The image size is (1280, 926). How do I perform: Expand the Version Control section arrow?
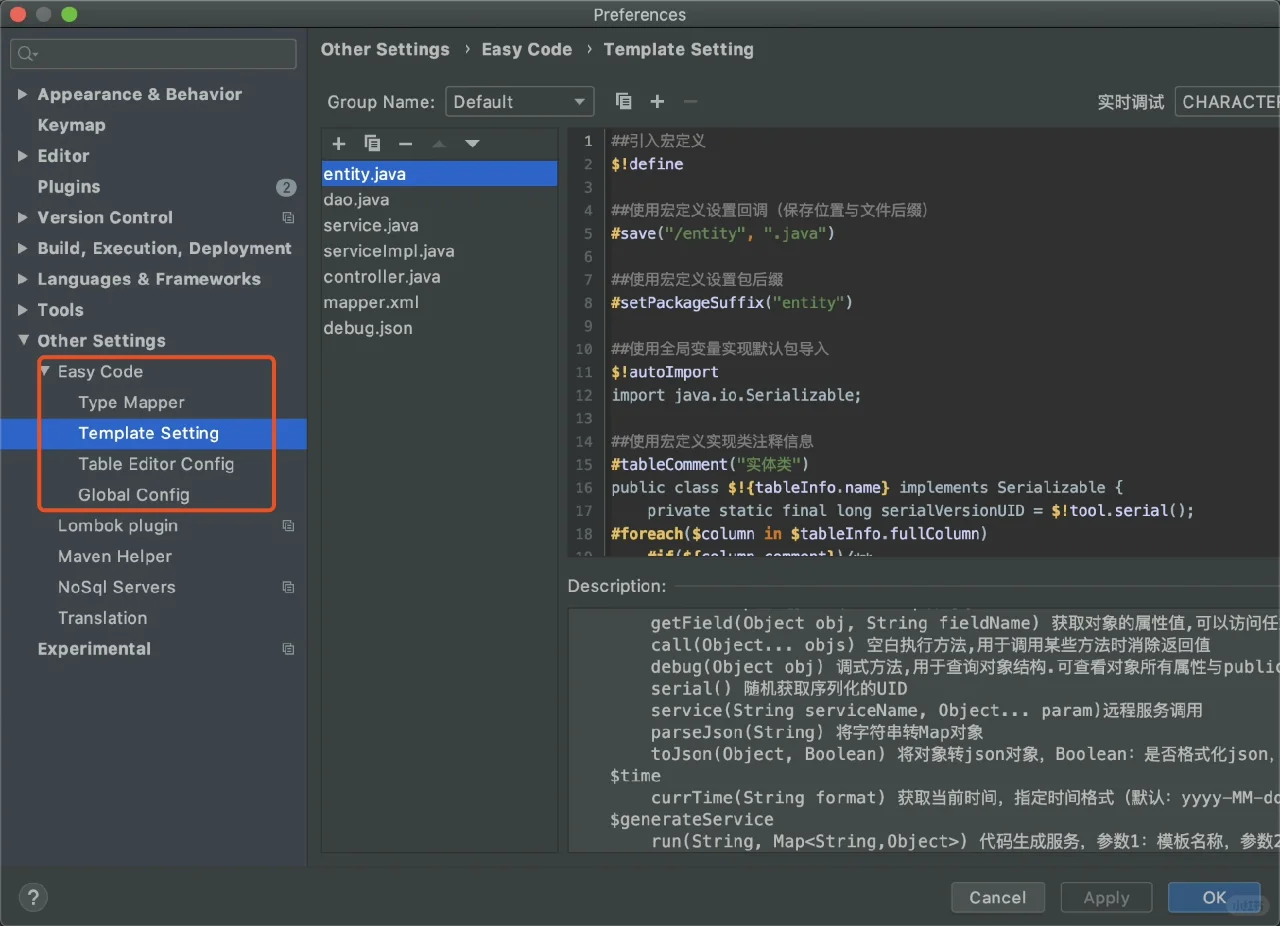pyautogui.click(x=22, y=218)
